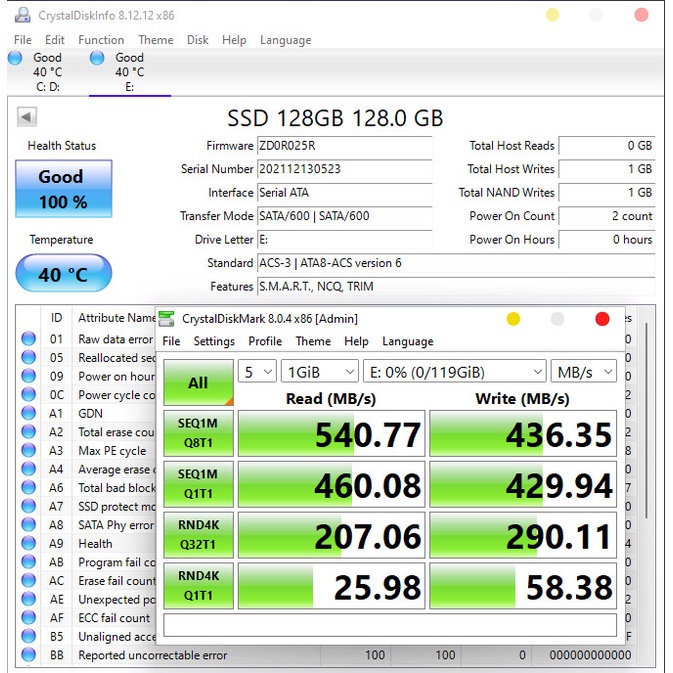
Task: Run the SEQ1M Q1T1 test
Action: click(x=198, y=484)
